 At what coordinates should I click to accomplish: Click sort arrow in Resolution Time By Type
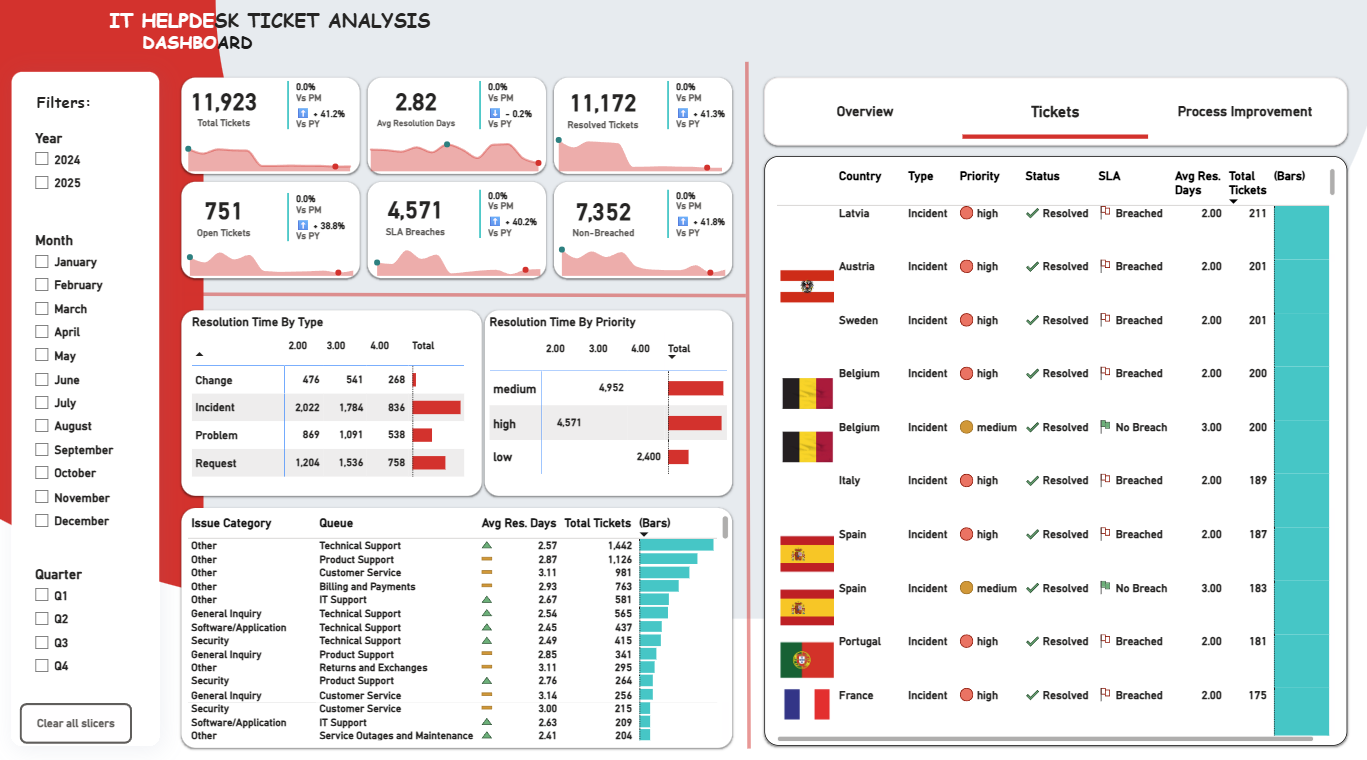click(198, 355)
